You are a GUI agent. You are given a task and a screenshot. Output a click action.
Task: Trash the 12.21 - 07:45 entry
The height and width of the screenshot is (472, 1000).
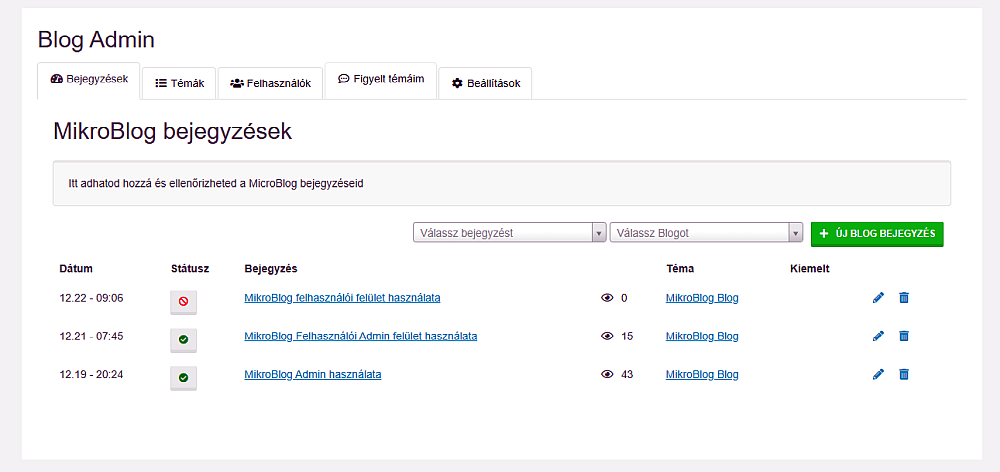pyautogui.click(x=904, y=336)
